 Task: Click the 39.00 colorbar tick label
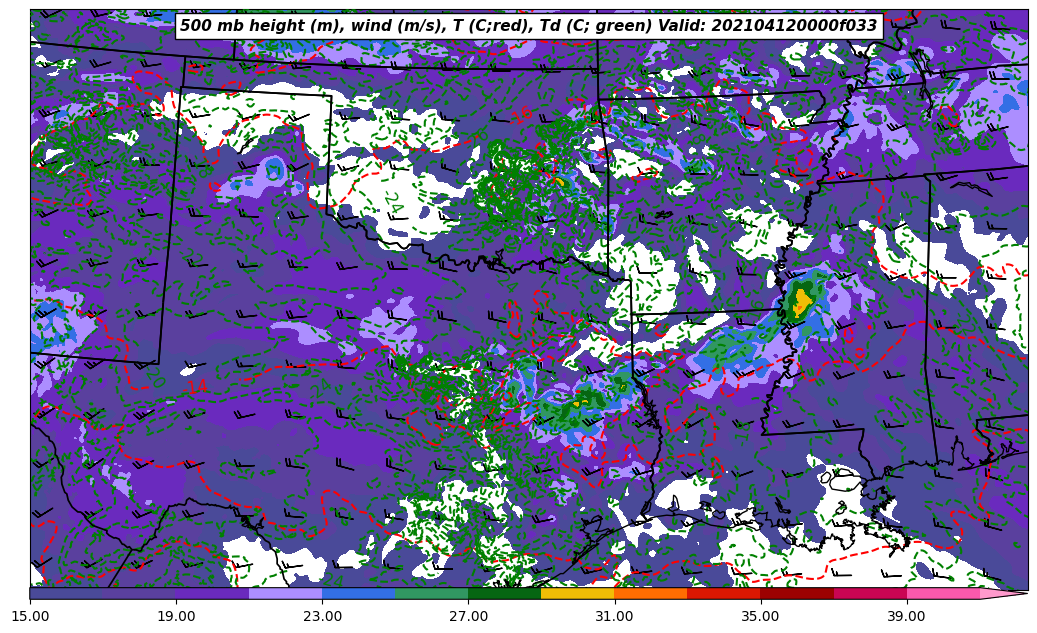906,616
